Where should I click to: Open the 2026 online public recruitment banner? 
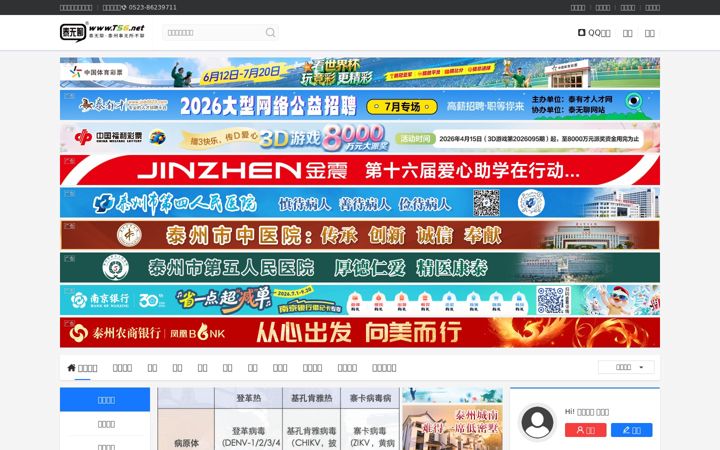360,105
